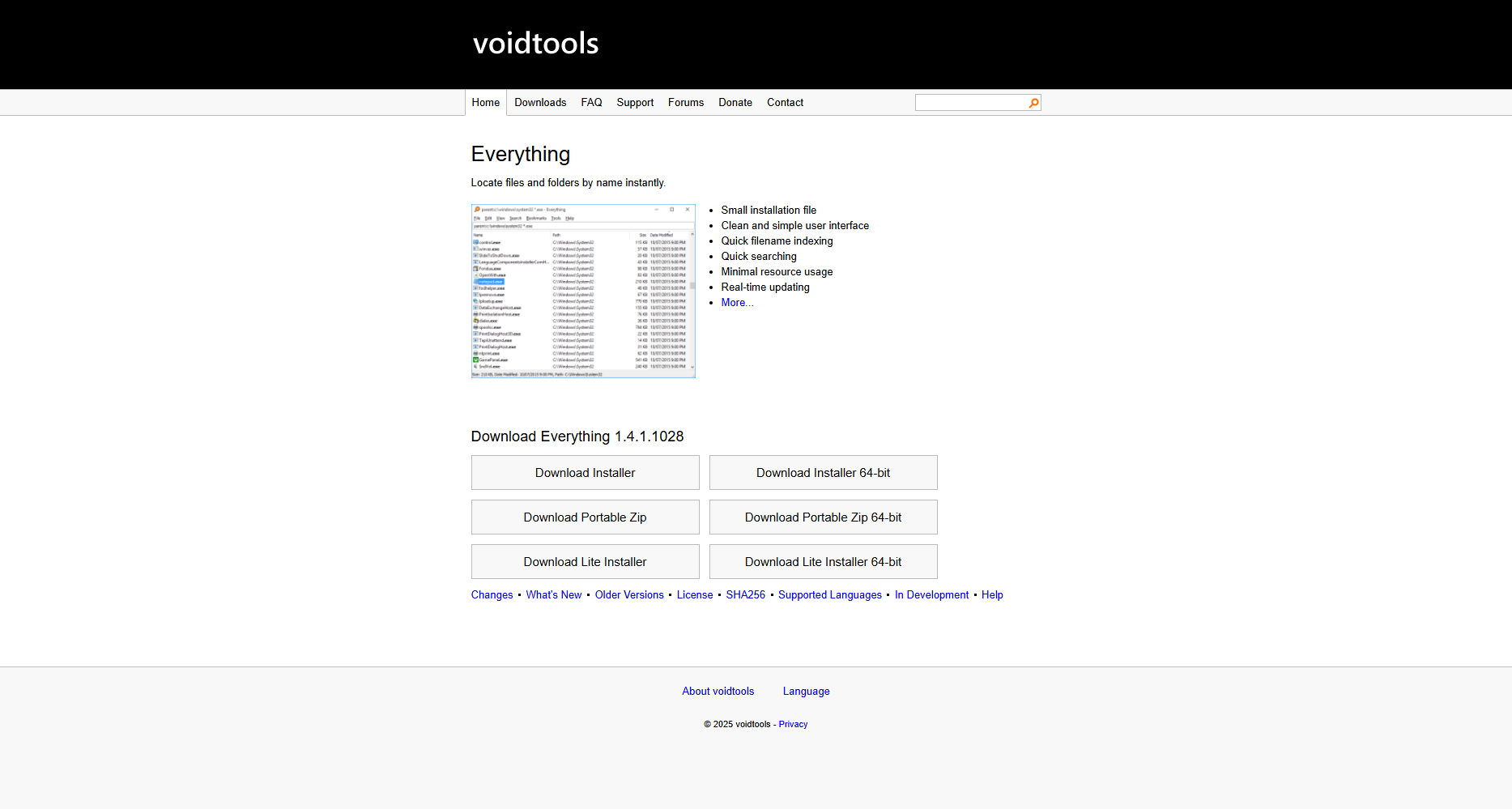Click Download Portable Zip button
The height and width of the screenshot is (809, 1512).
tap(585, 517)
